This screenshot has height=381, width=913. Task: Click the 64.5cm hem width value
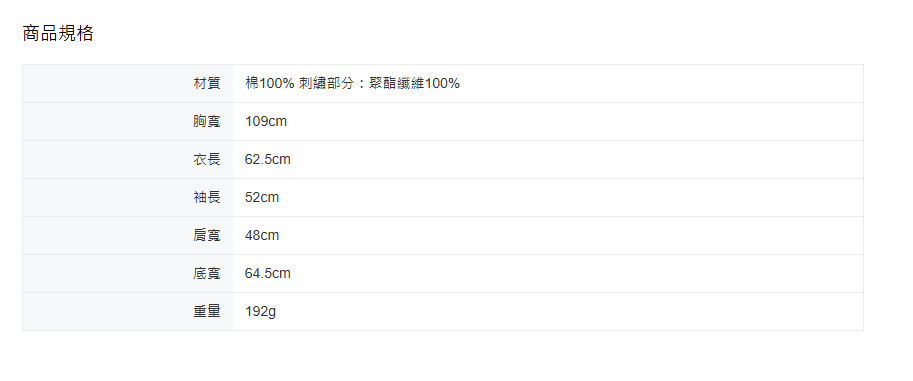click(268, 273)
